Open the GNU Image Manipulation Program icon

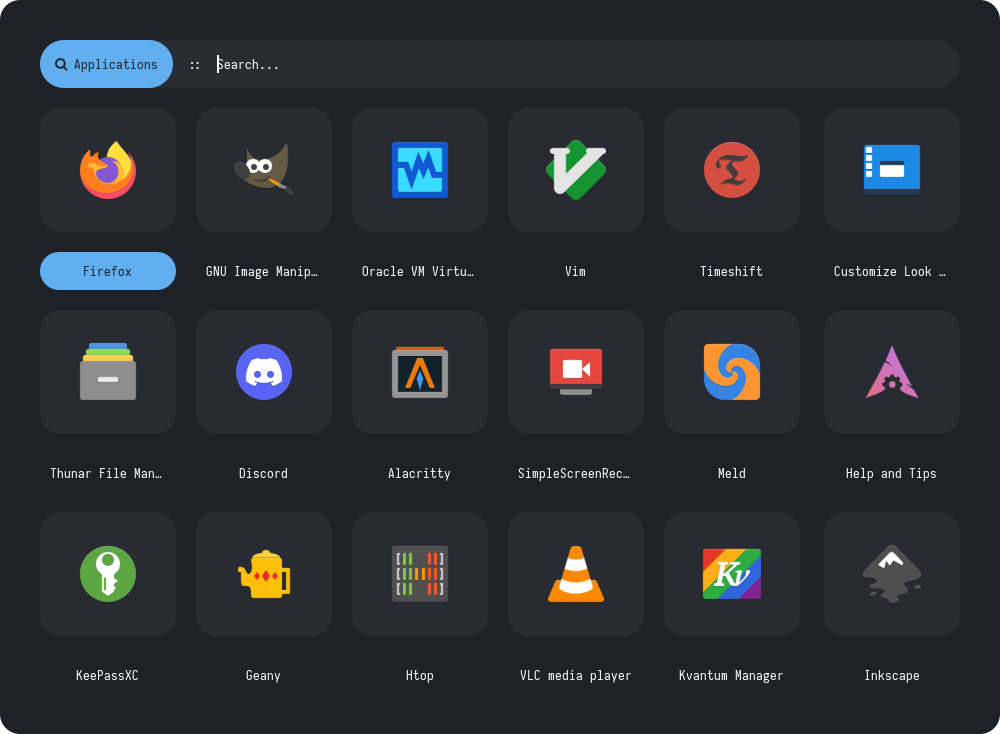(264, 170)
